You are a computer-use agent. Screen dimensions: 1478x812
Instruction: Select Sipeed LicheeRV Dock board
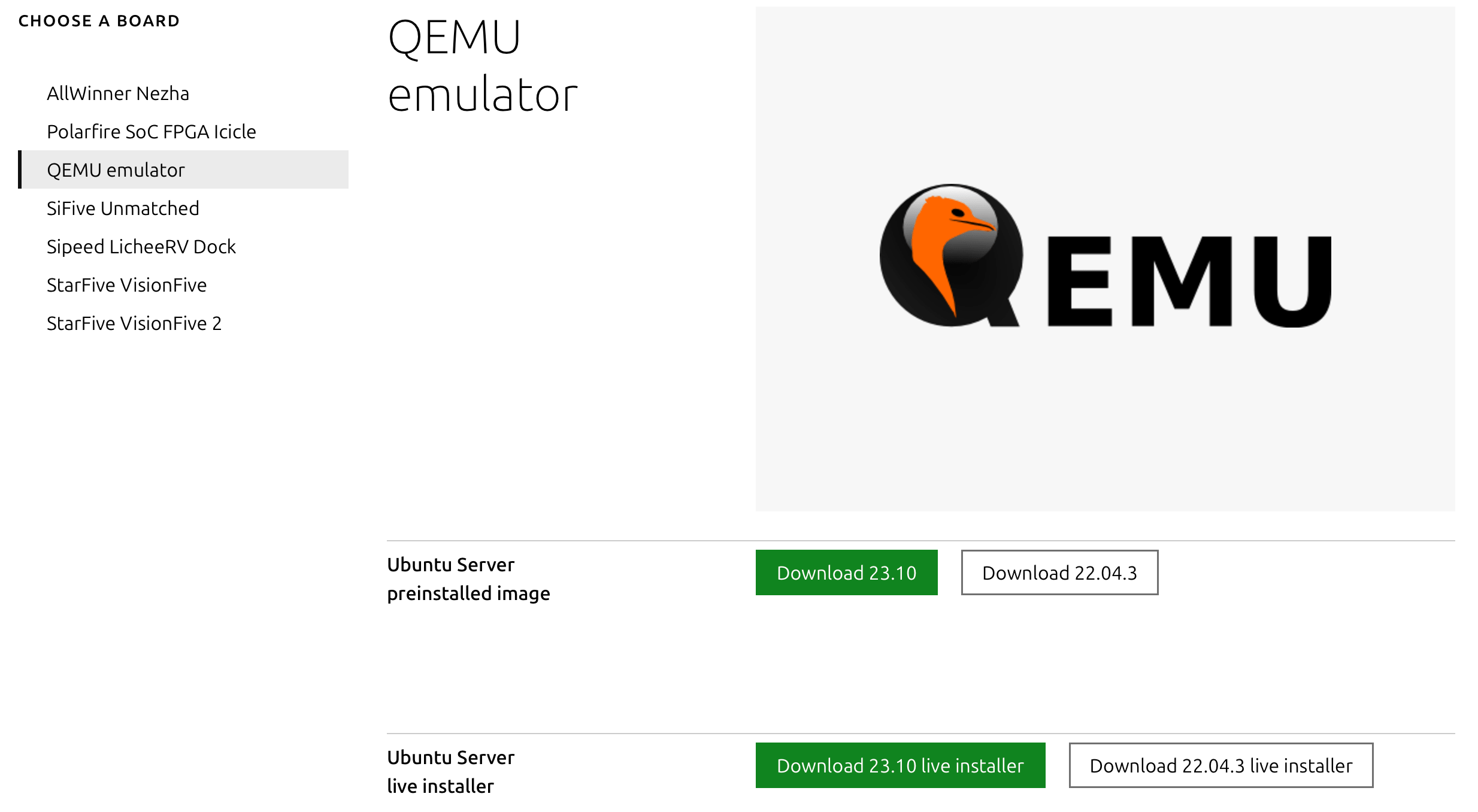141,246
